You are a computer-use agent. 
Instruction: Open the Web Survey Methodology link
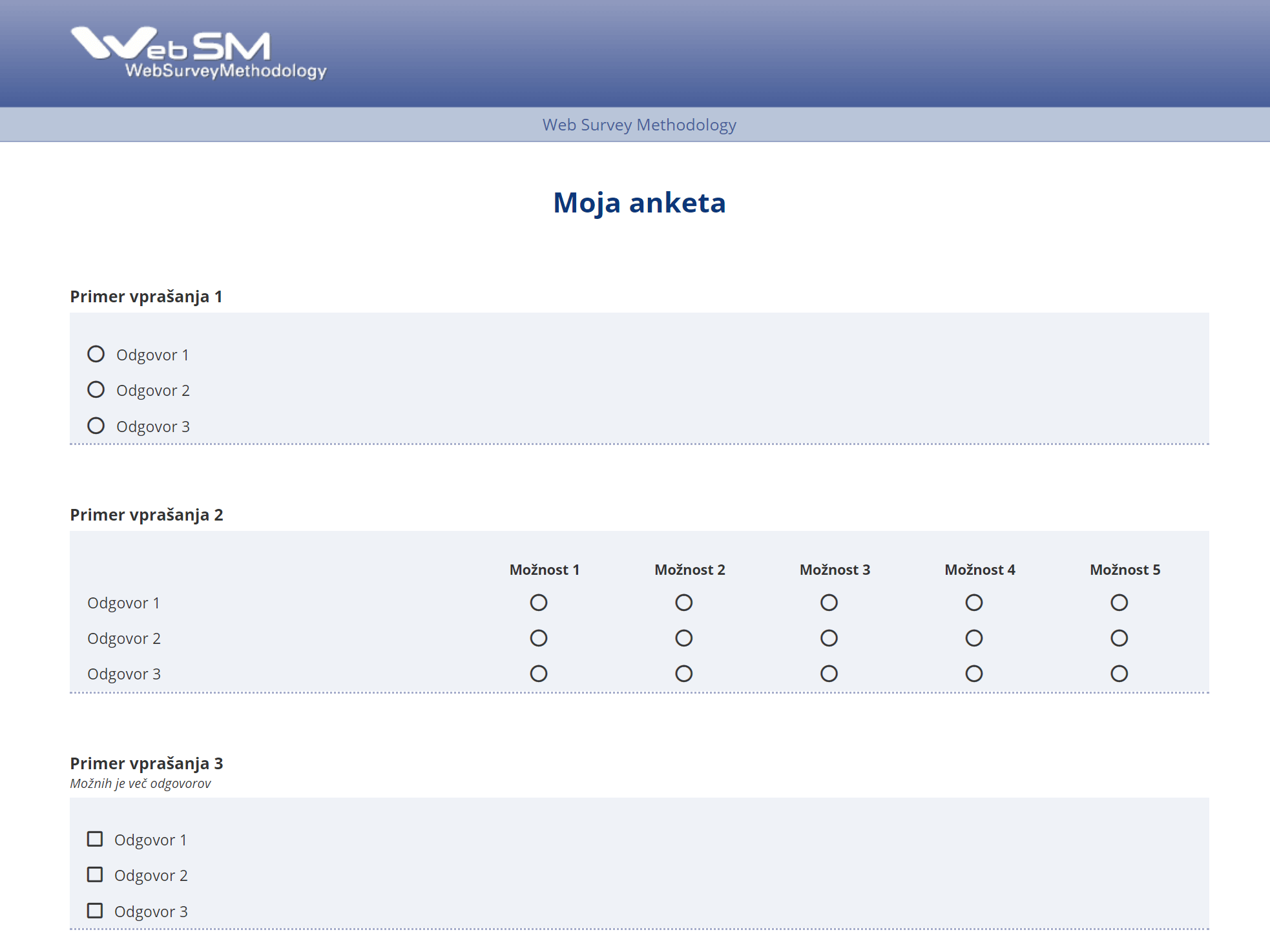pos(639,125)
